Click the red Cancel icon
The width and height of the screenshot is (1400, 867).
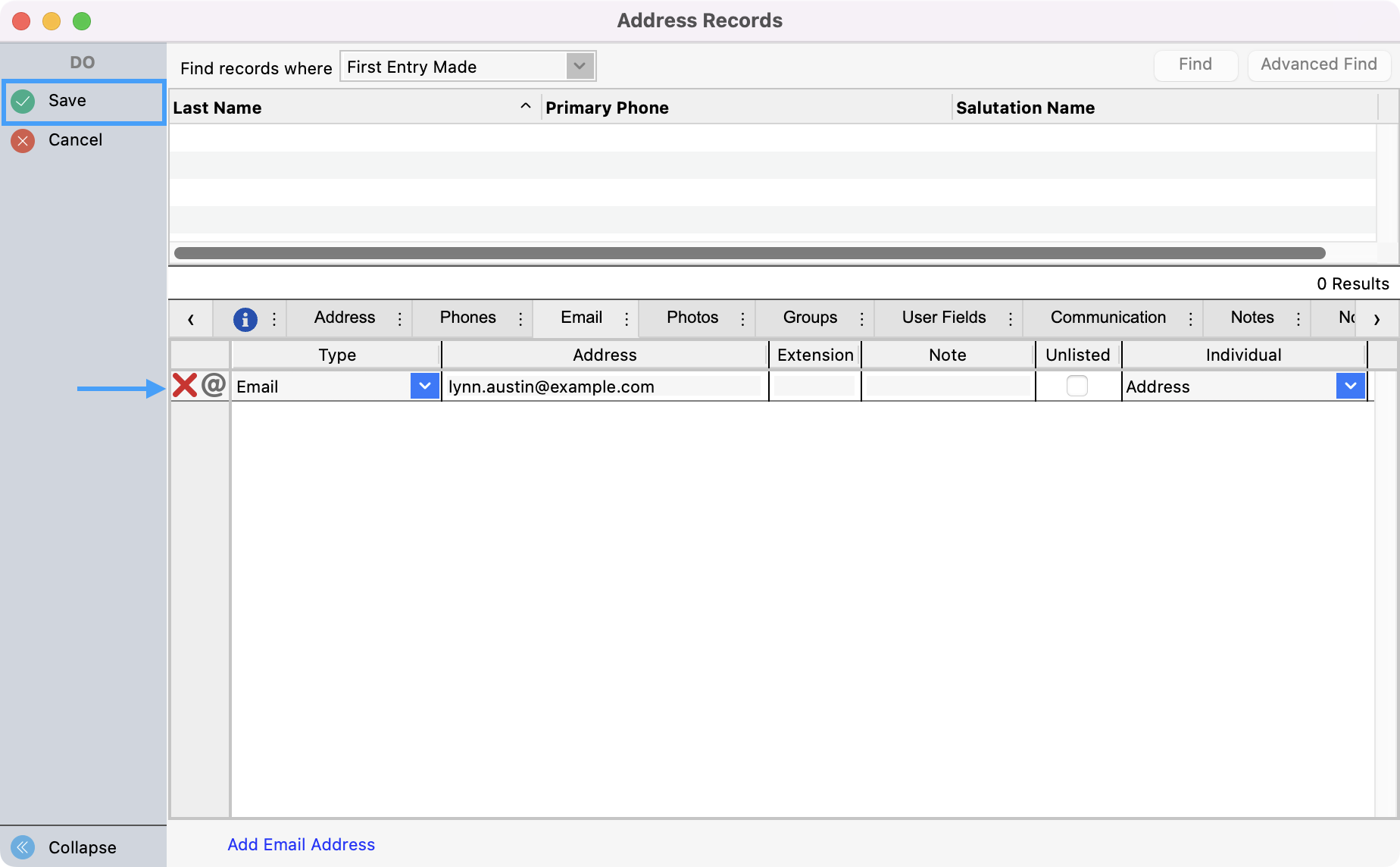click(x=23, y=140)
